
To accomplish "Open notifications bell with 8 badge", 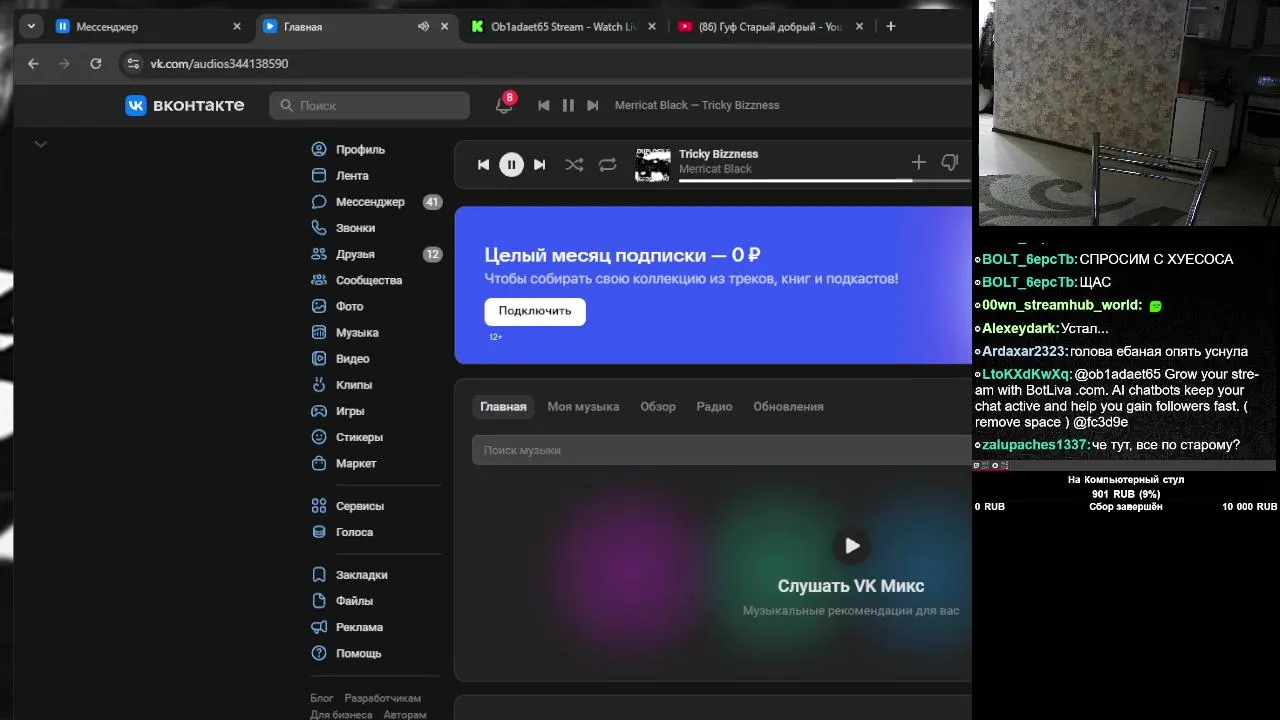I will [x=504, y=105].
